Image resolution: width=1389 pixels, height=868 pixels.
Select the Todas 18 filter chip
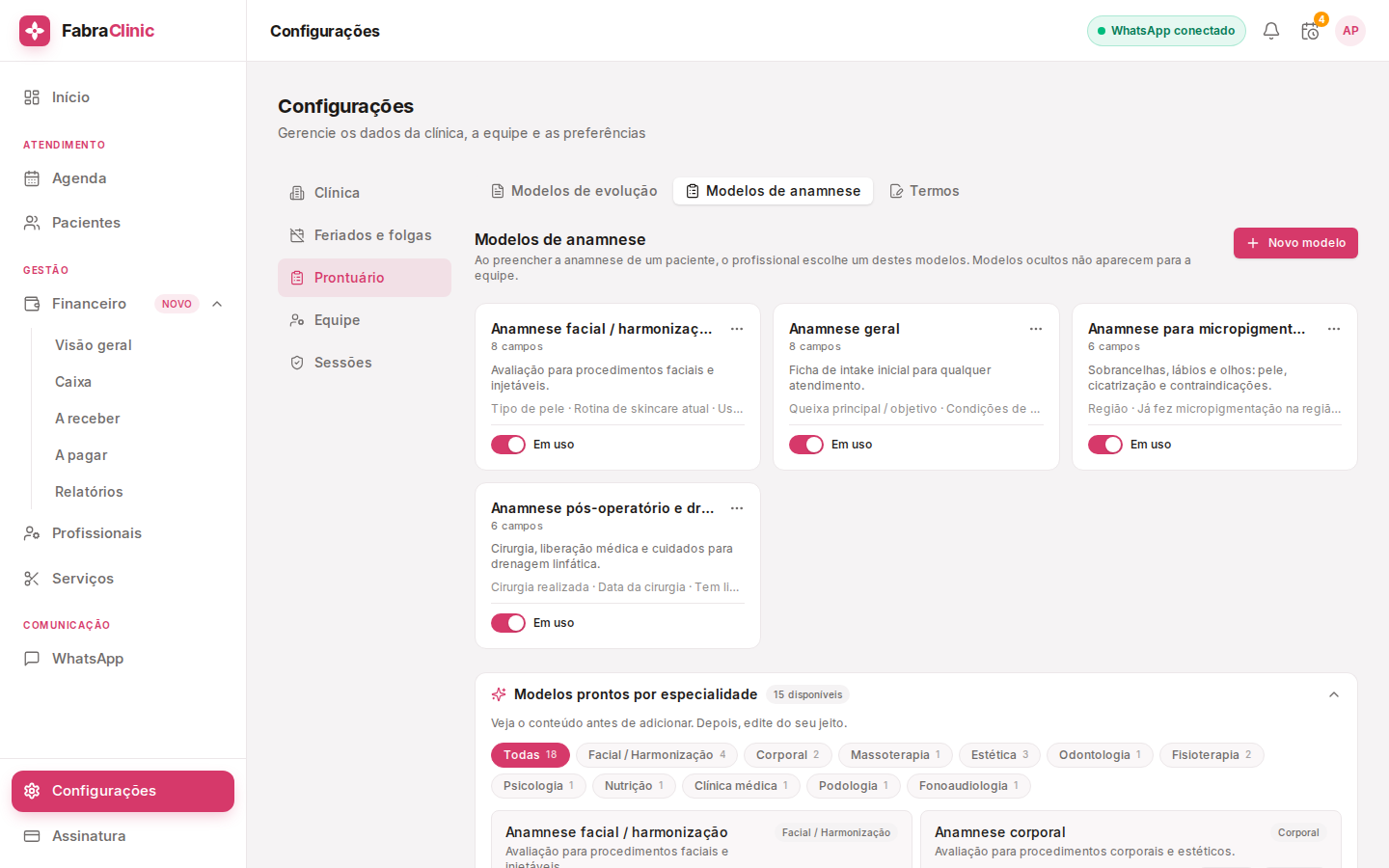click(x=531, y=755)
